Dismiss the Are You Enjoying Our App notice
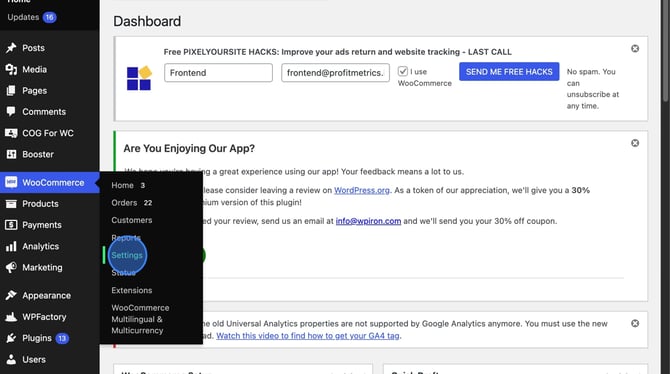Image resolution: width=670 pixels, height=374 pixels. [x=635, y=143]
